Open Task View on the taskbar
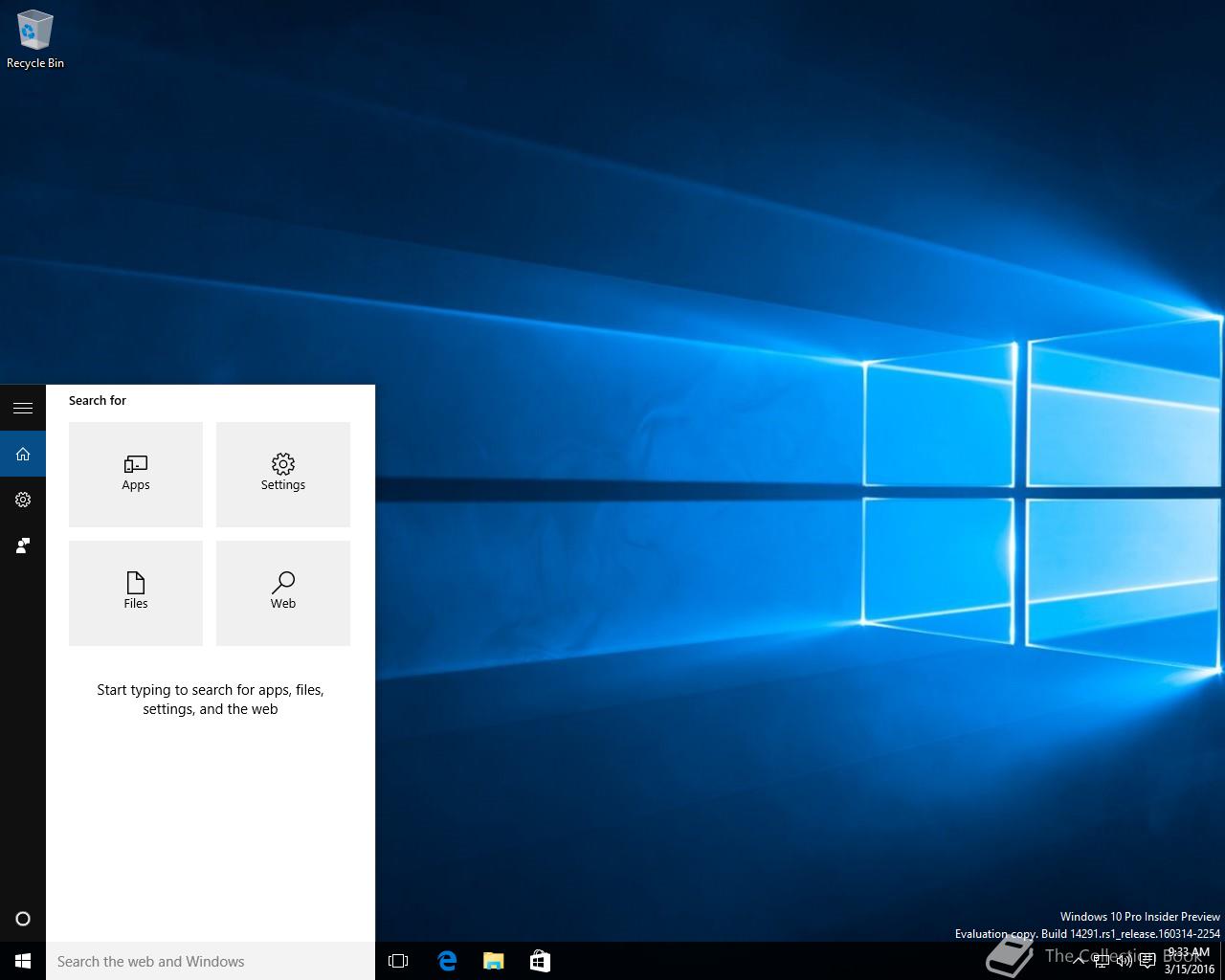Image resolution: width=1225 pixels, height=980 pixels. [x=398, y=961]
